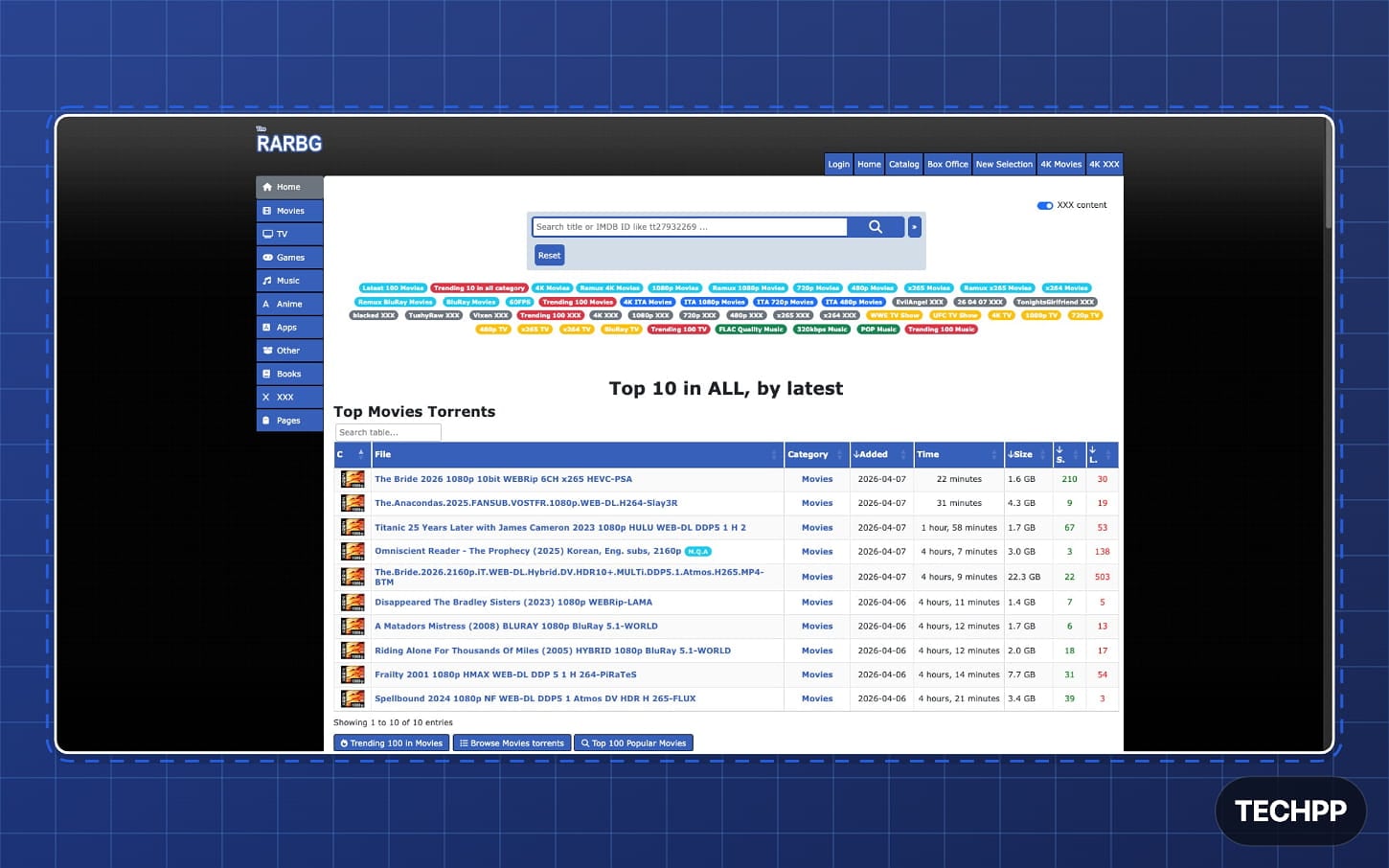Open TV in the left sidebar
The image size is (1389, 868).
[x=289, y=234]
